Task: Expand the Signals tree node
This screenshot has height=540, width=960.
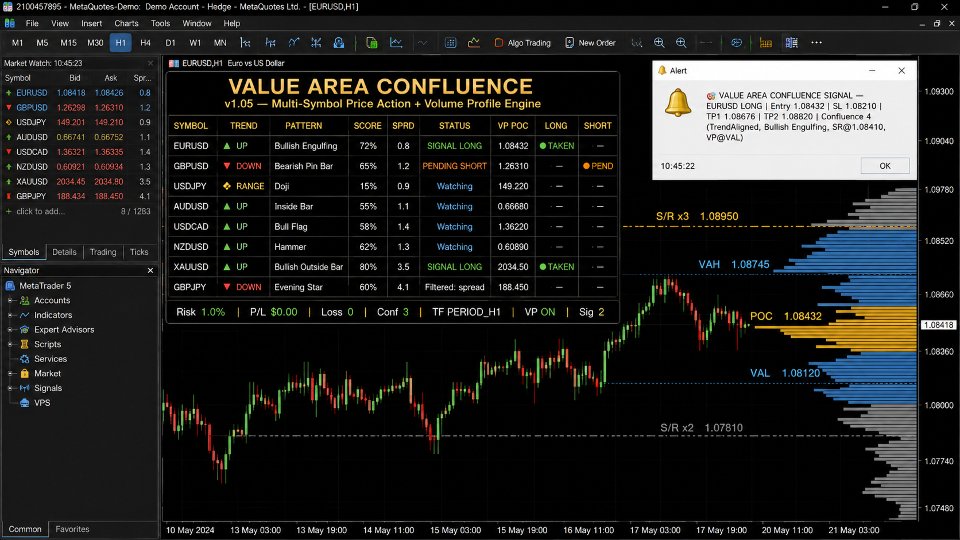Action: click(x=10, y=388)
